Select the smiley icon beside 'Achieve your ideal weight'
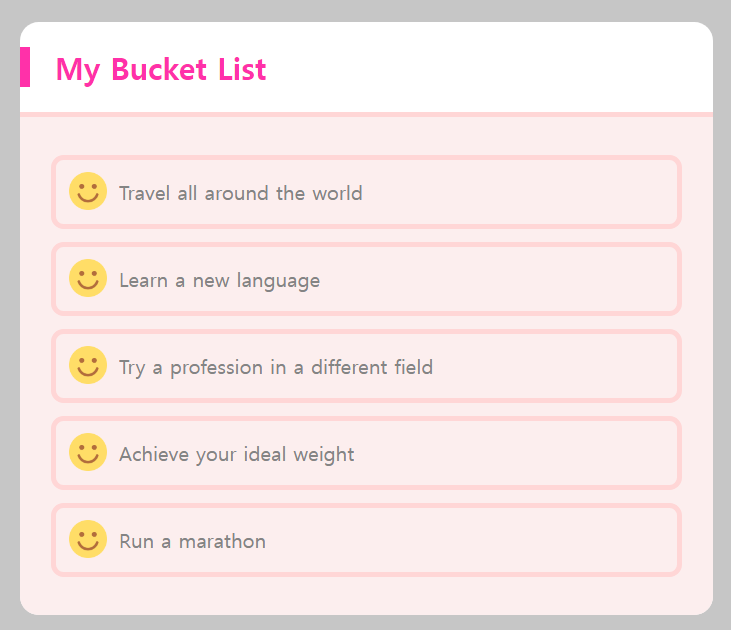 point(88,452)
